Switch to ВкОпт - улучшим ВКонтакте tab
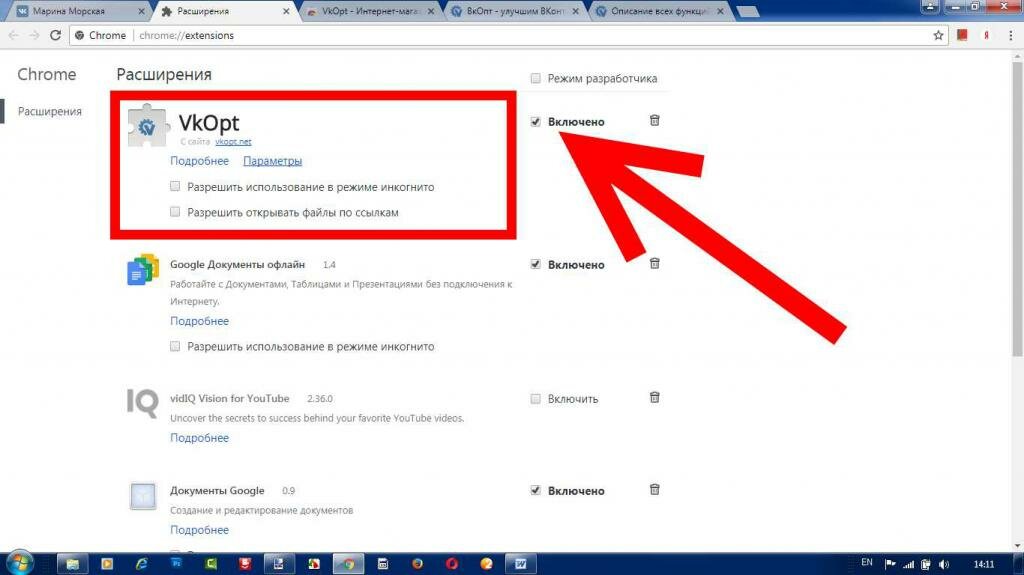 pos(514,11)
